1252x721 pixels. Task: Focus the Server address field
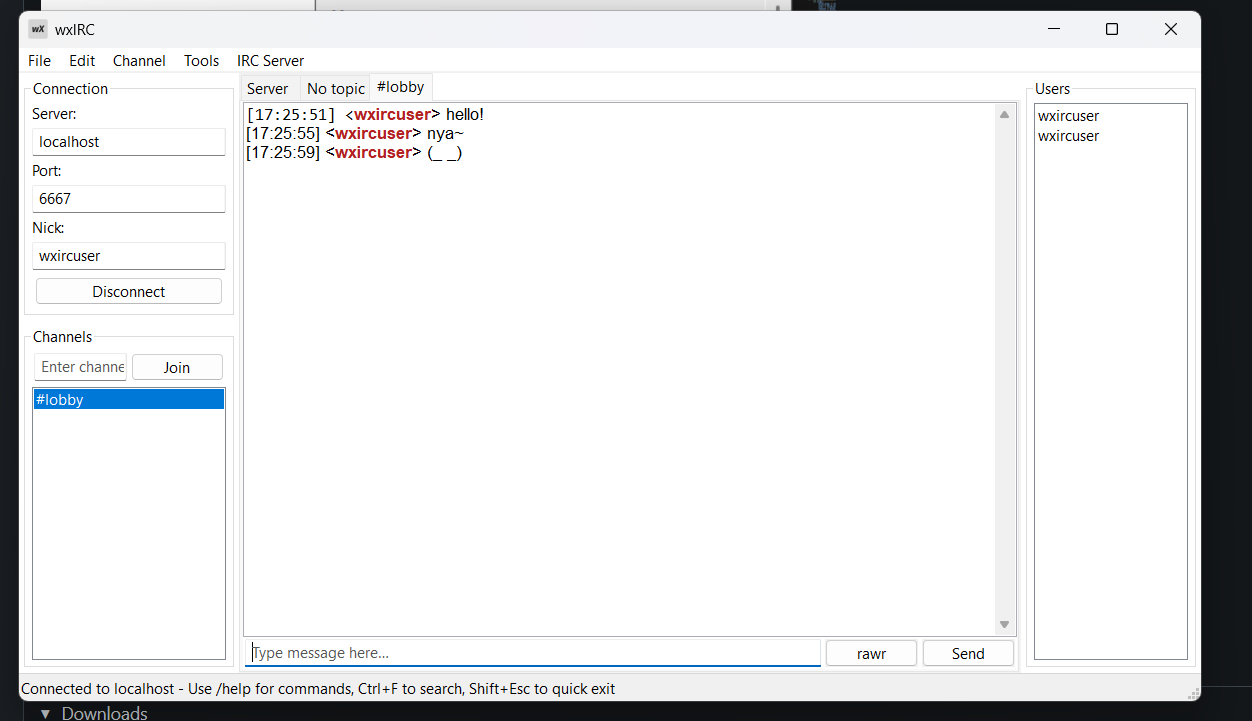(128, 142)
